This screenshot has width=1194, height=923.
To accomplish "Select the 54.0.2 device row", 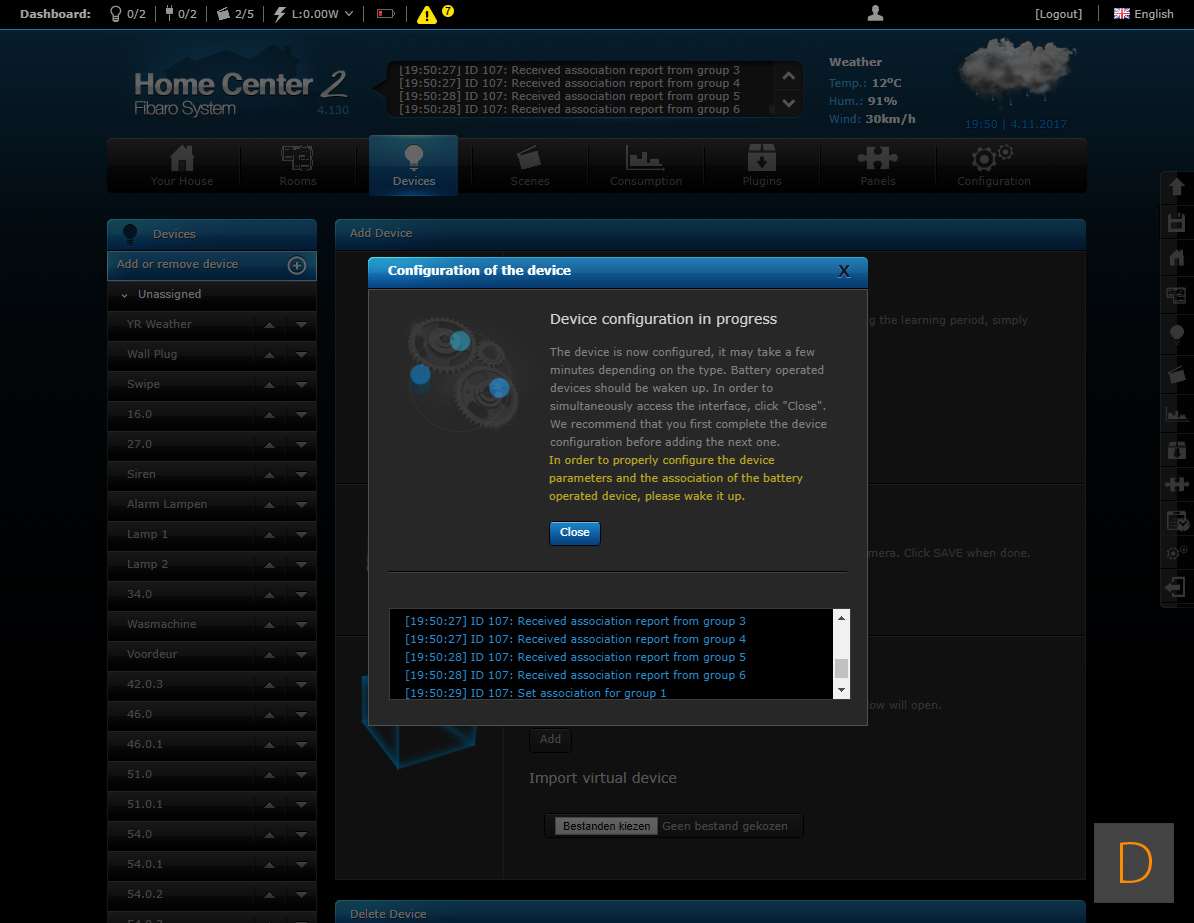I will pos(212,895).
